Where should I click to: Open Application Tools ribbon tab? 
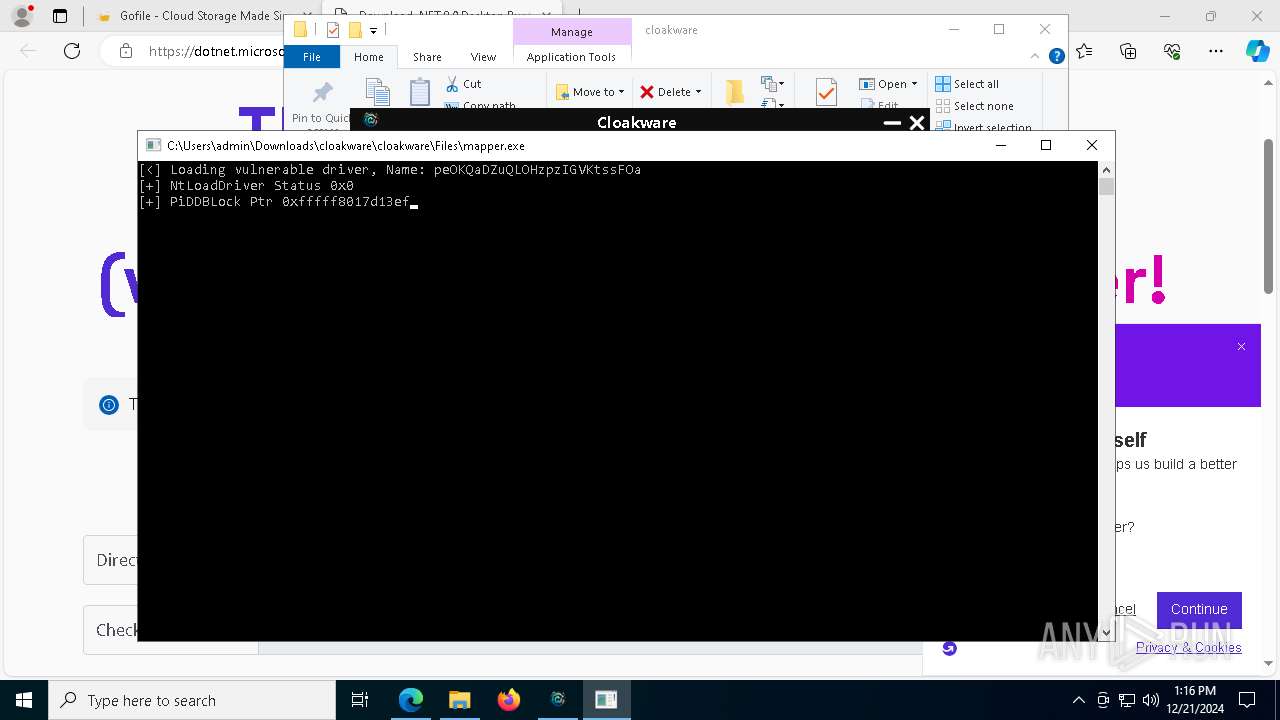click(x=571, y=57)
